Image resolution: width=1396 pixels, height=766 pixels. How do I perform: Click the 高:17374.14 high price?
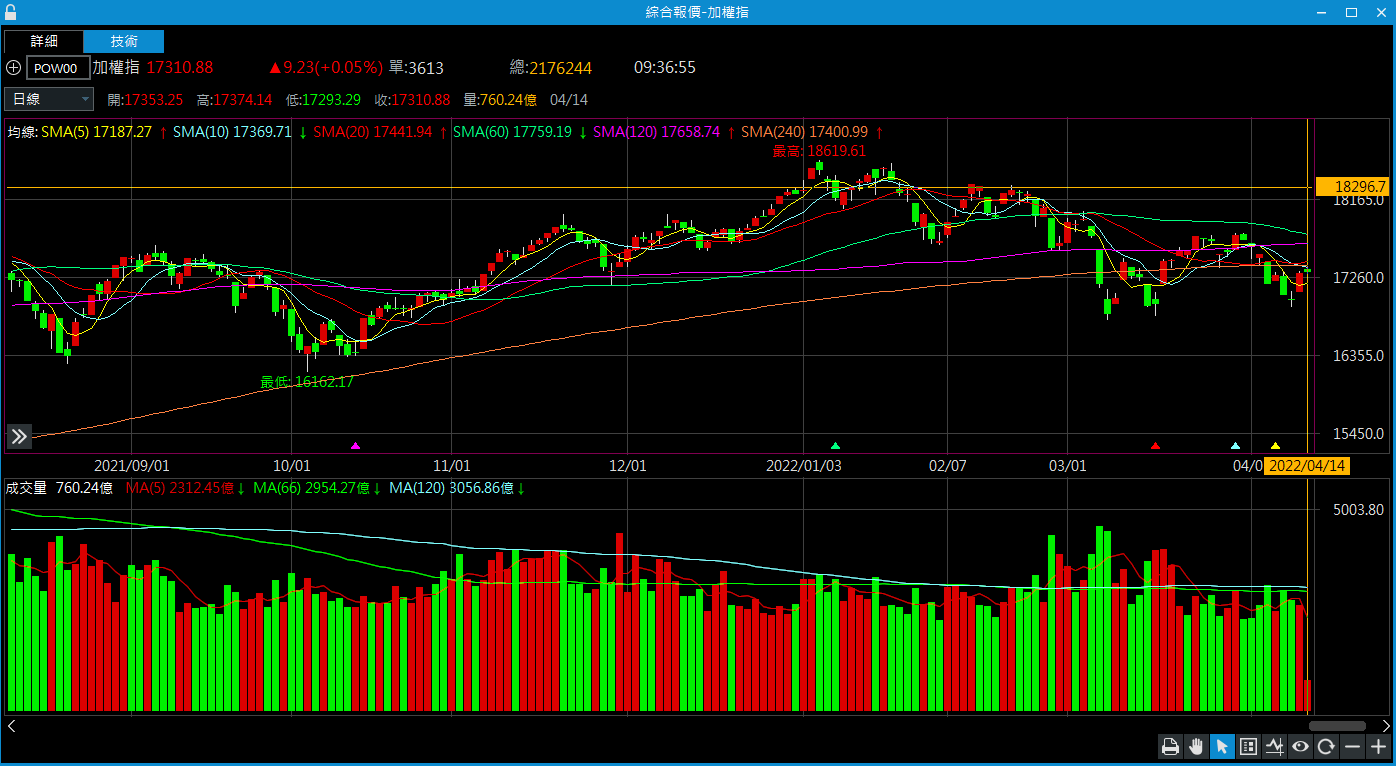click(x=235, y=99)
